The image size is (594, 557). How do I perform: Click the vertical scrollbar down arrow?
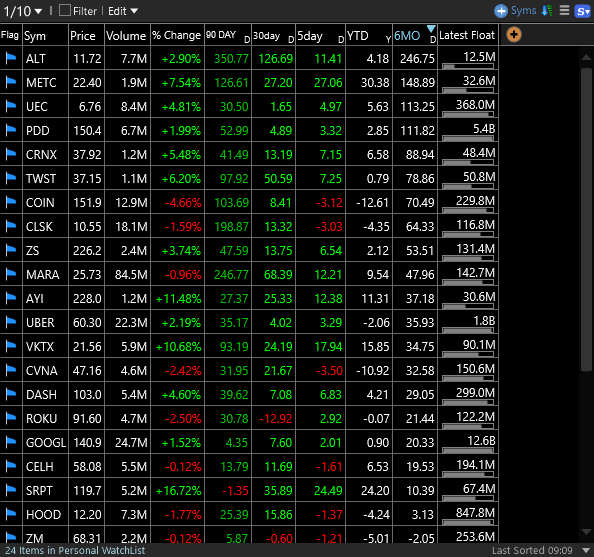click(586, 532)
